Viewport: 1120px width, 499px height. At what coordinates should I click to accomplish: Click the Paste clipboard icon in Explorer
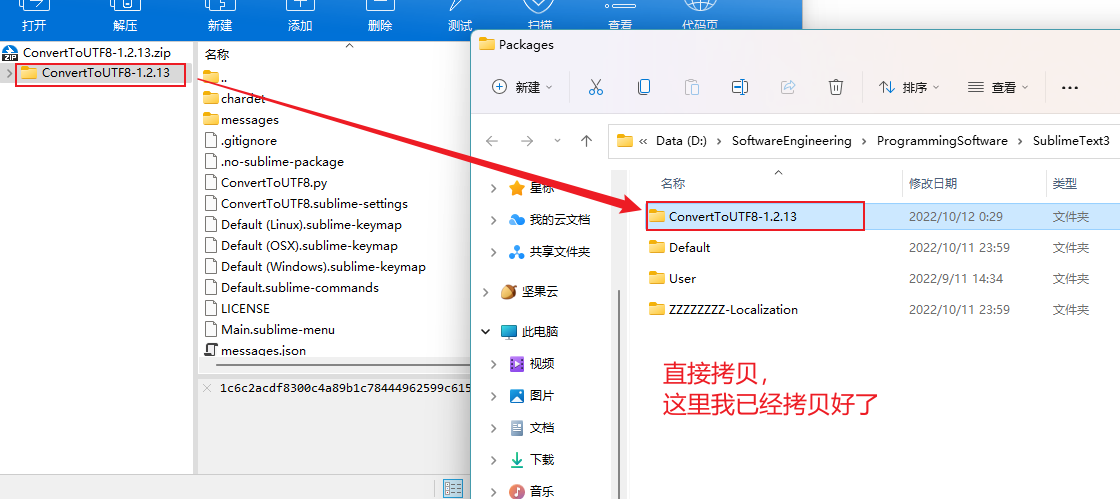click(x=691, y=87)
